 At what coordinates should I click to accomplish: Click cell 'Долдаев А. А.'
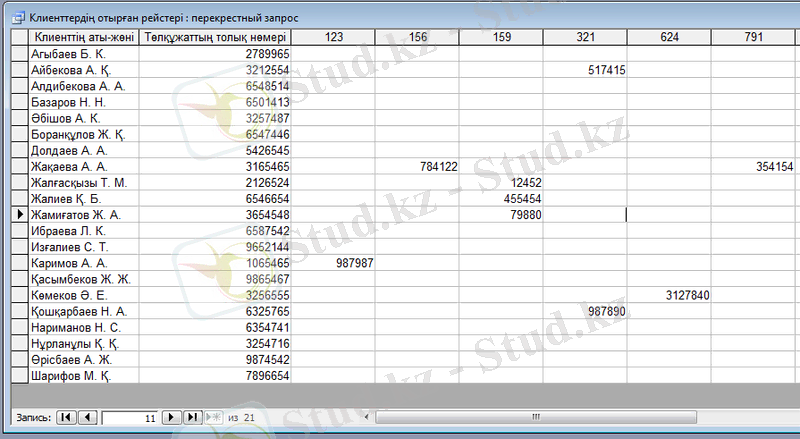point(84,151)
